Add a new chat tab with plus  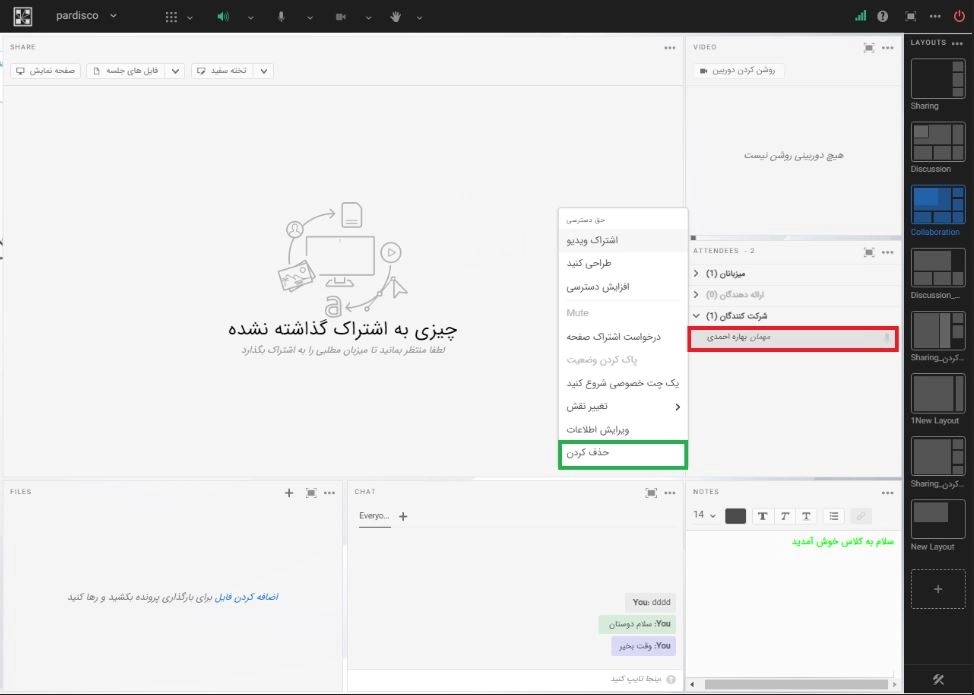[403, 516]
